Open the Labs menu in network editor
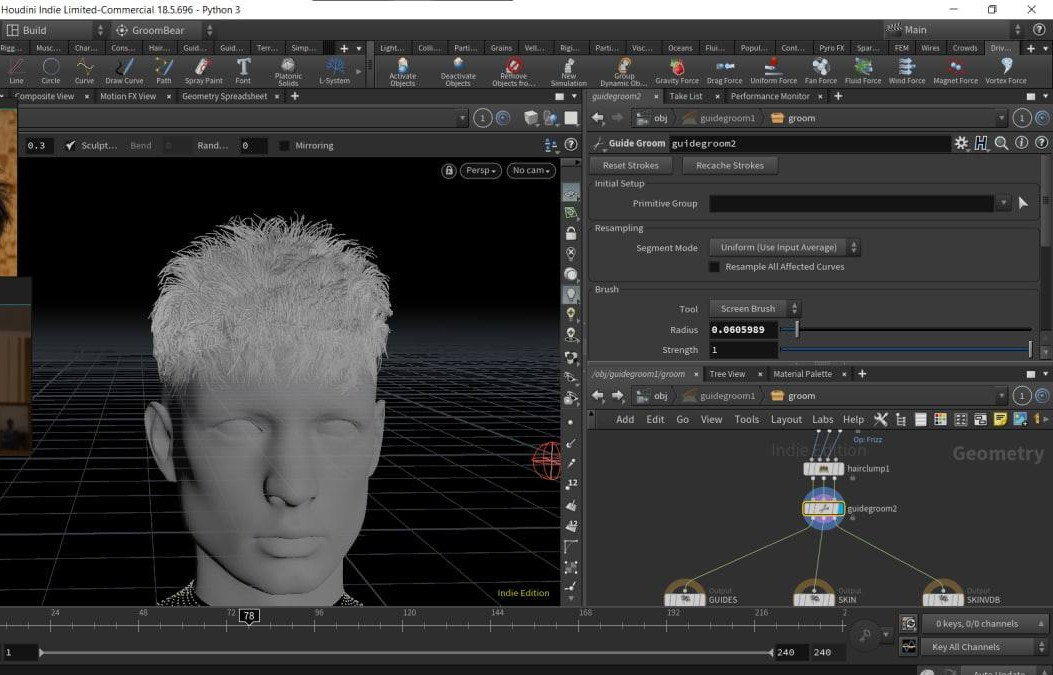1053x675 pixels. click(822, 420)
